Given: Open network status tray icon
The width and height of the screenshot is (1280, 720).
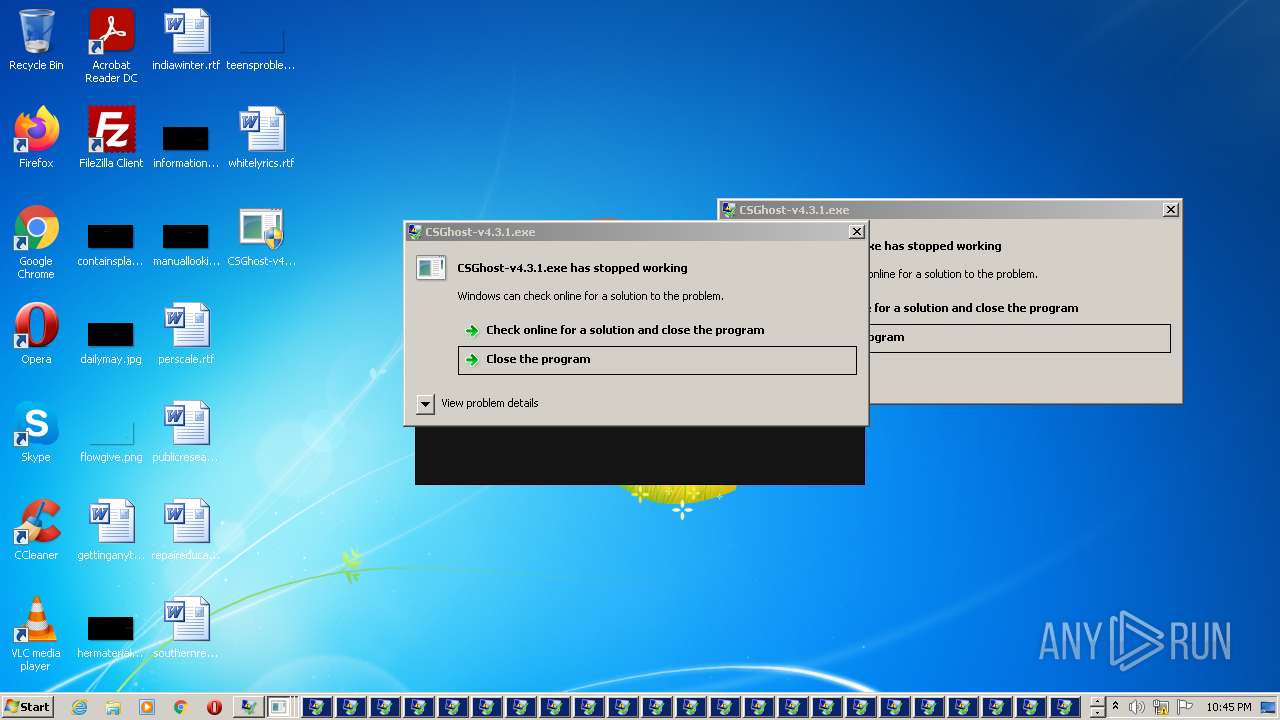Looking at the screenshot, I should click(1161, 707).
